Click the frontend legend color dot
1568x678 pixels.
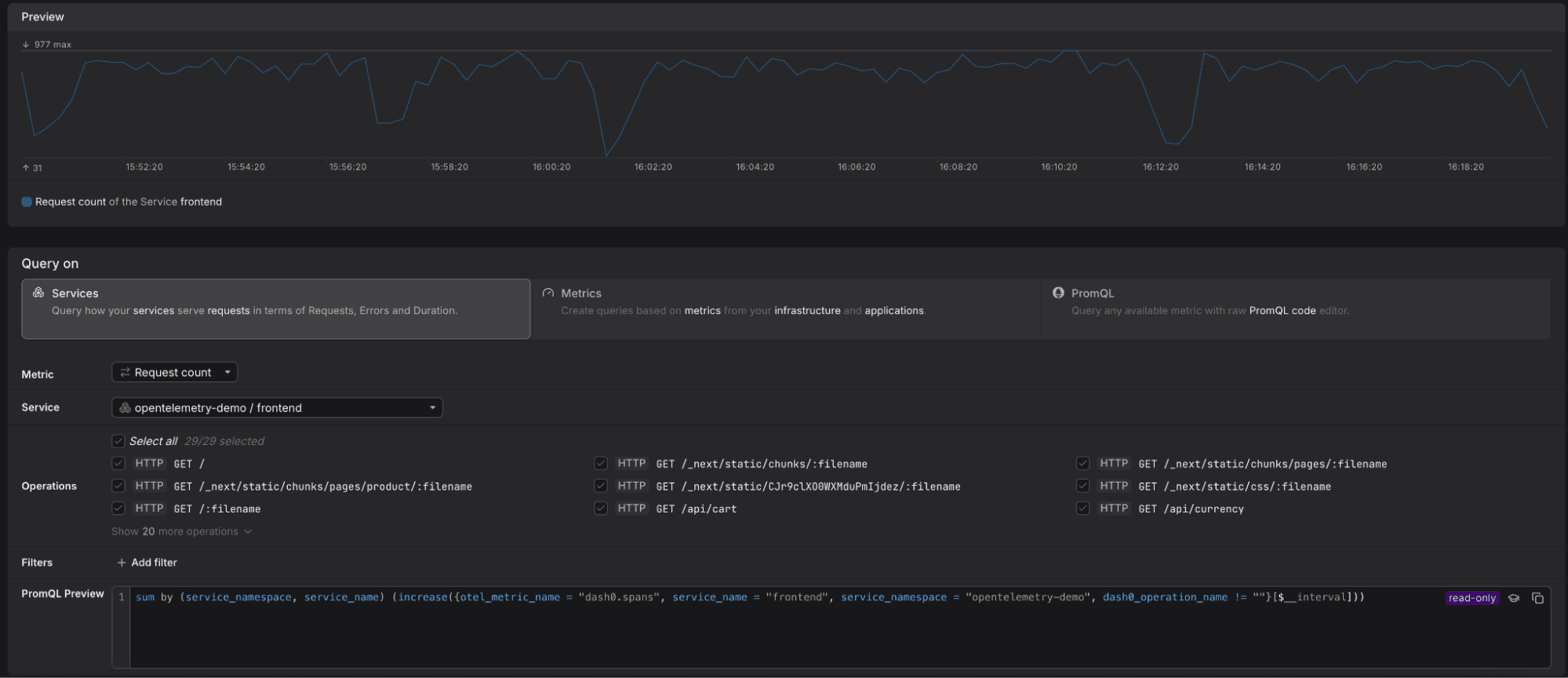(x=27, y=202)
